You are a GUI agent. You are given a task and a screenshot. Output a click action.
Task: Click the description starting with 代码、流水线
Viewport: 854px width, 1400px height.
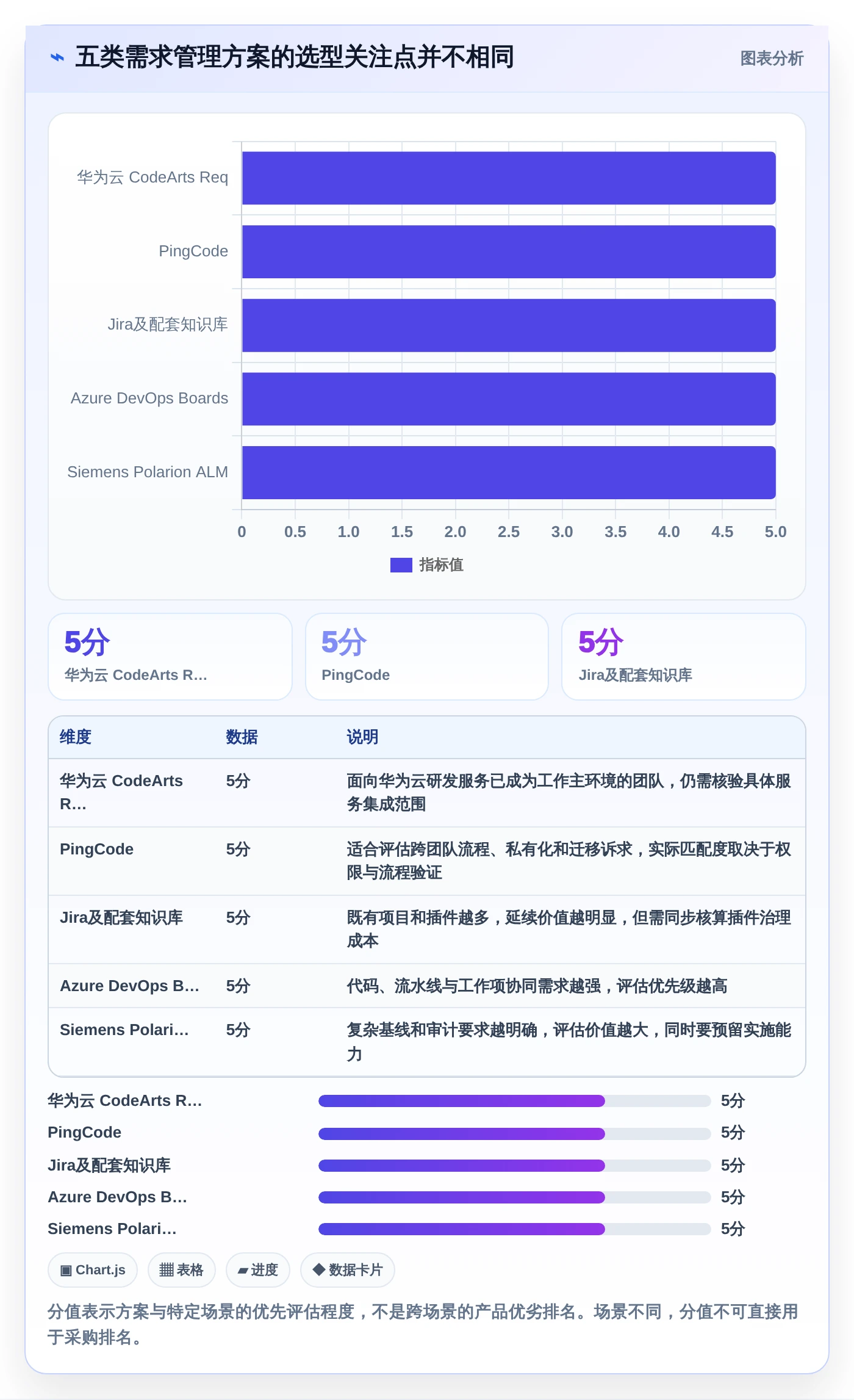[x=537, y=986]
